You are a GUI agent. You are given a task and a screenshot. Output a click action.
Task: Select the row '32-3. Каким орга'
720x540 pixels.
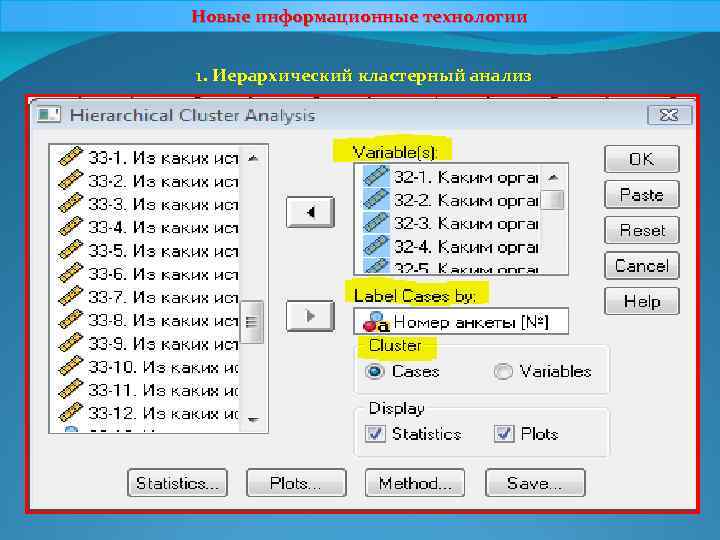coord(450,223)
